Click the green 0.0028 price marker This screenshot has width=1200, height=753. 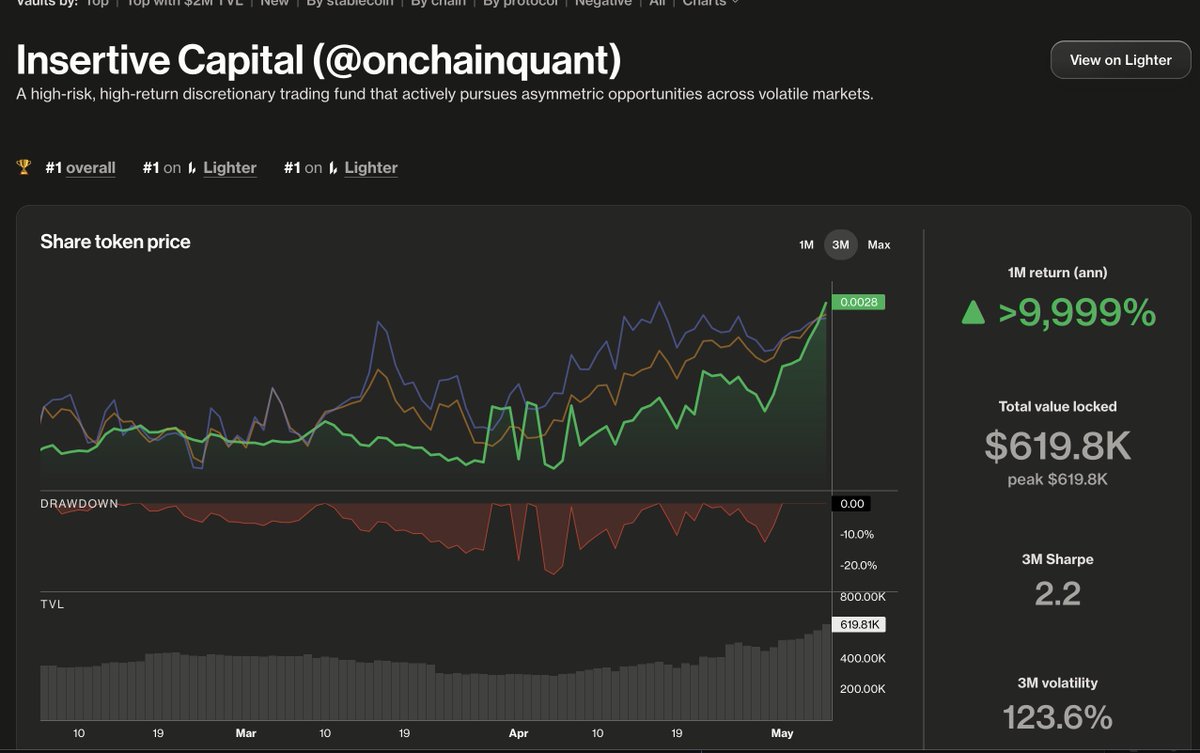click(x=859, y=302)
